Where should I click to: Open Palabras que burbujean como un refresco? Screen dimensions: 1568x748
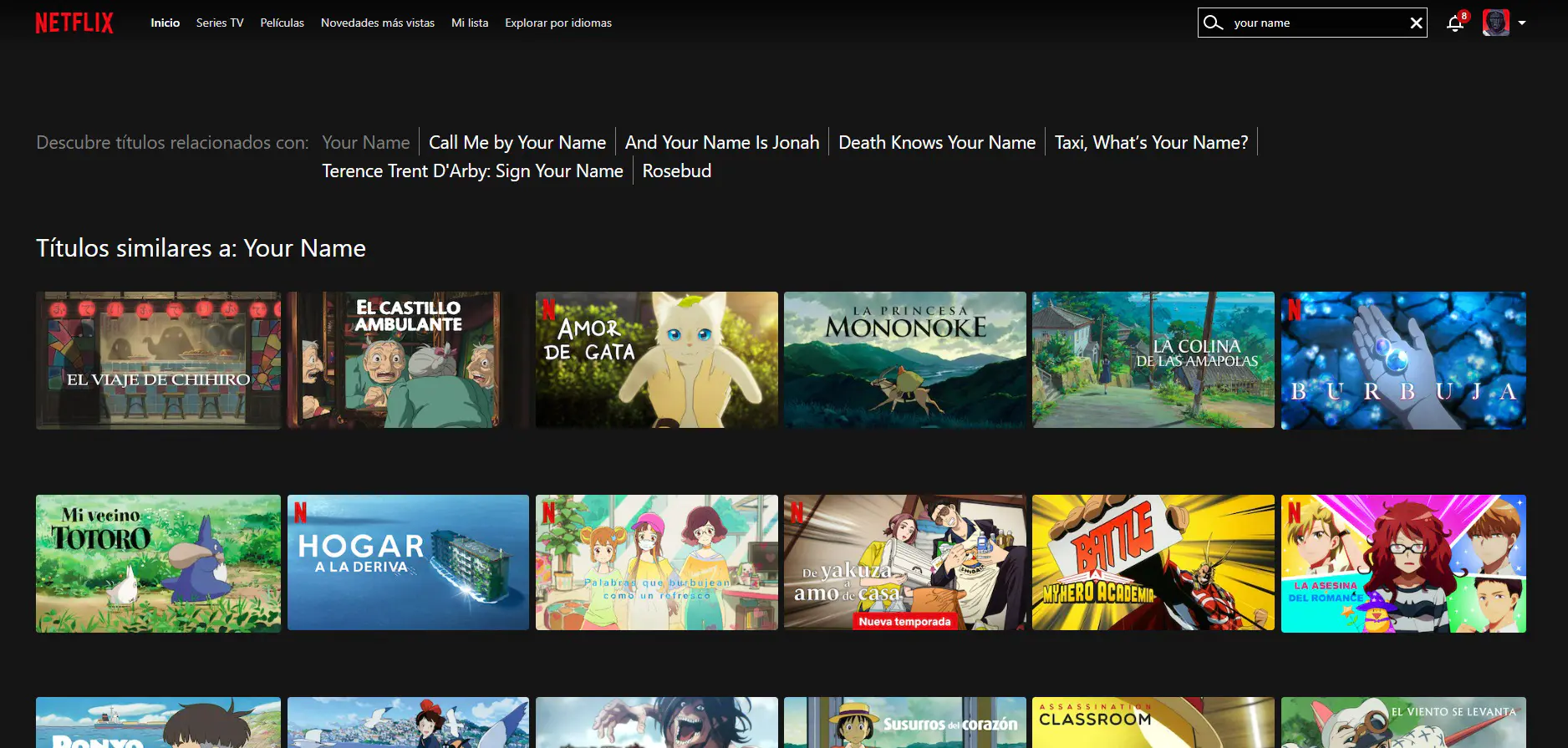(x=657, y=563)
